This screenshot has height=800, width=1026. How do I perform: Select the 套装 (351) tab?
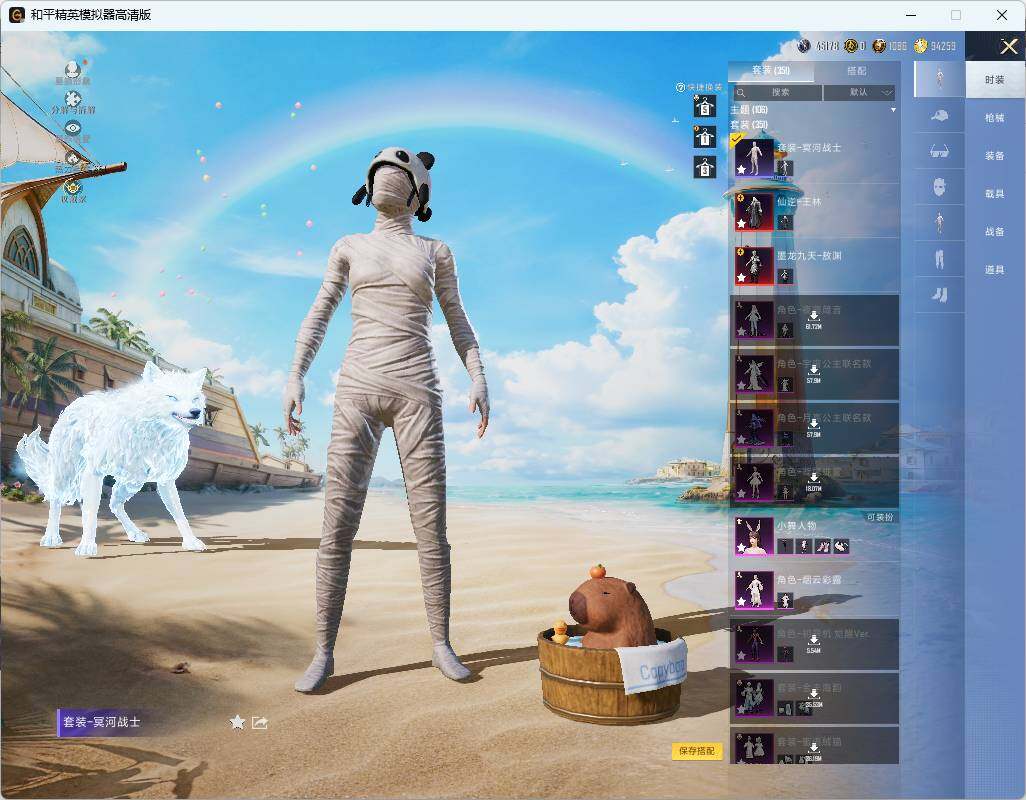click(771, 71)
